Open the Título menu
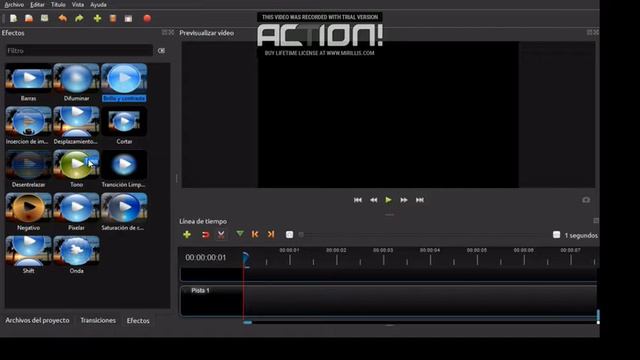The image size is (640, 360). 58,5
